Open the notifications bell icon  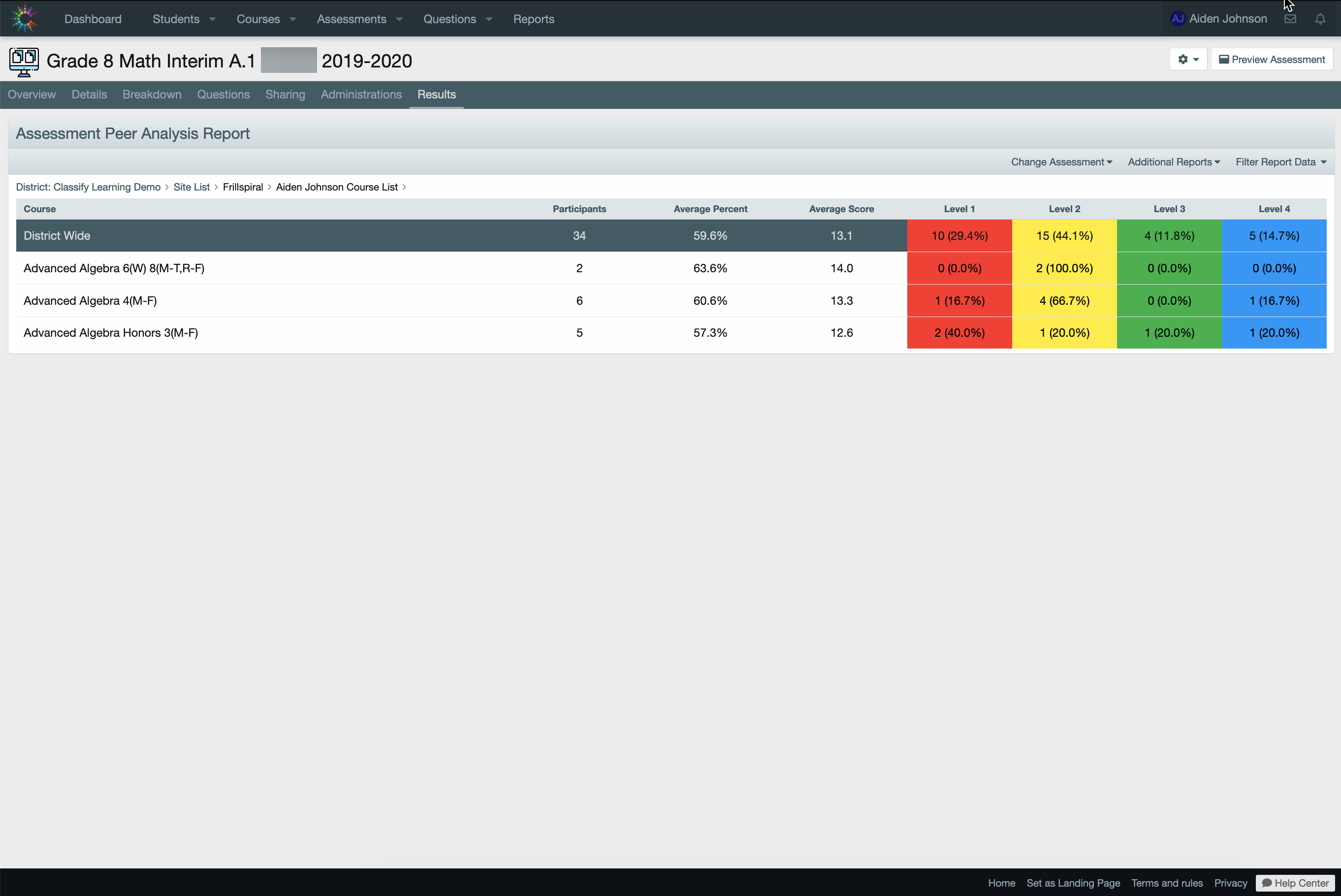coord(1320,19)
